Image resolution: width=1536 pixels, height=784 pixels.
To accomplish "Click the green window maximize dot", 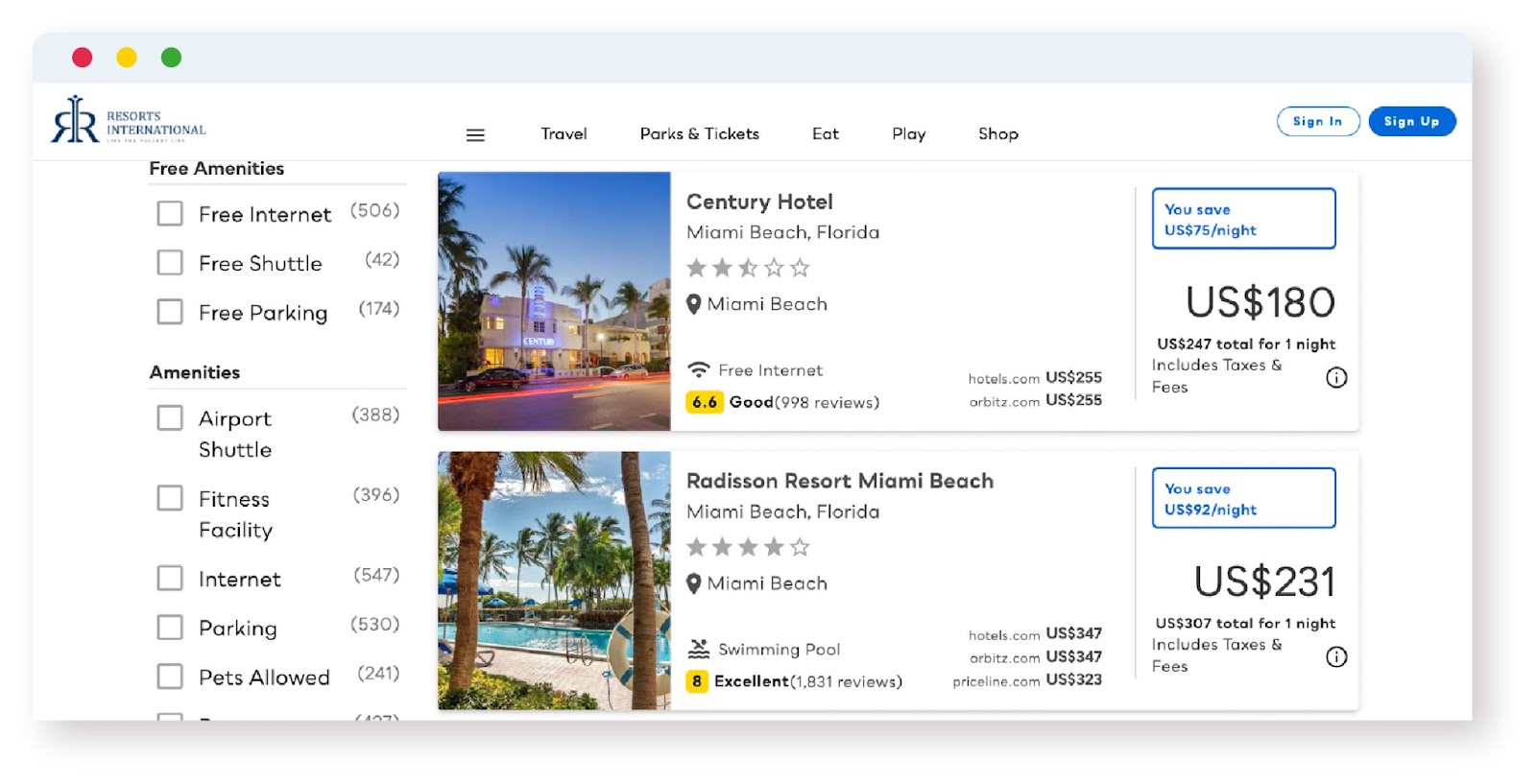I will tap(171, 58).
